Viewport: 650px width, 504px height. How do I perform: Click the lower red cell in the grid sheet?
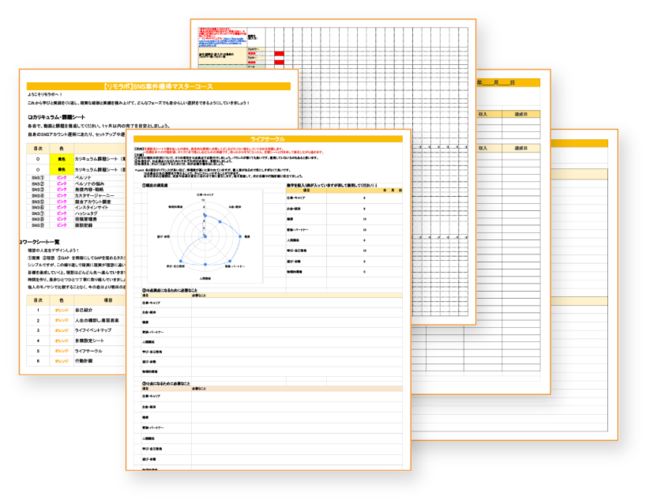tap(279, 62)
